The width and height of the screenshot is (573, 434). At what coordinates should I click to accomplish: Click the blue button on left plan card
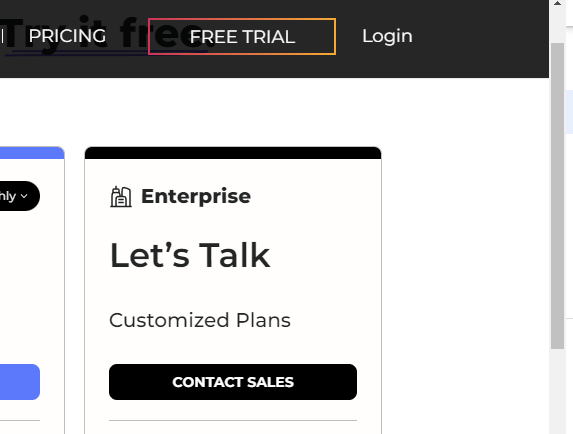tap(20, 382)
